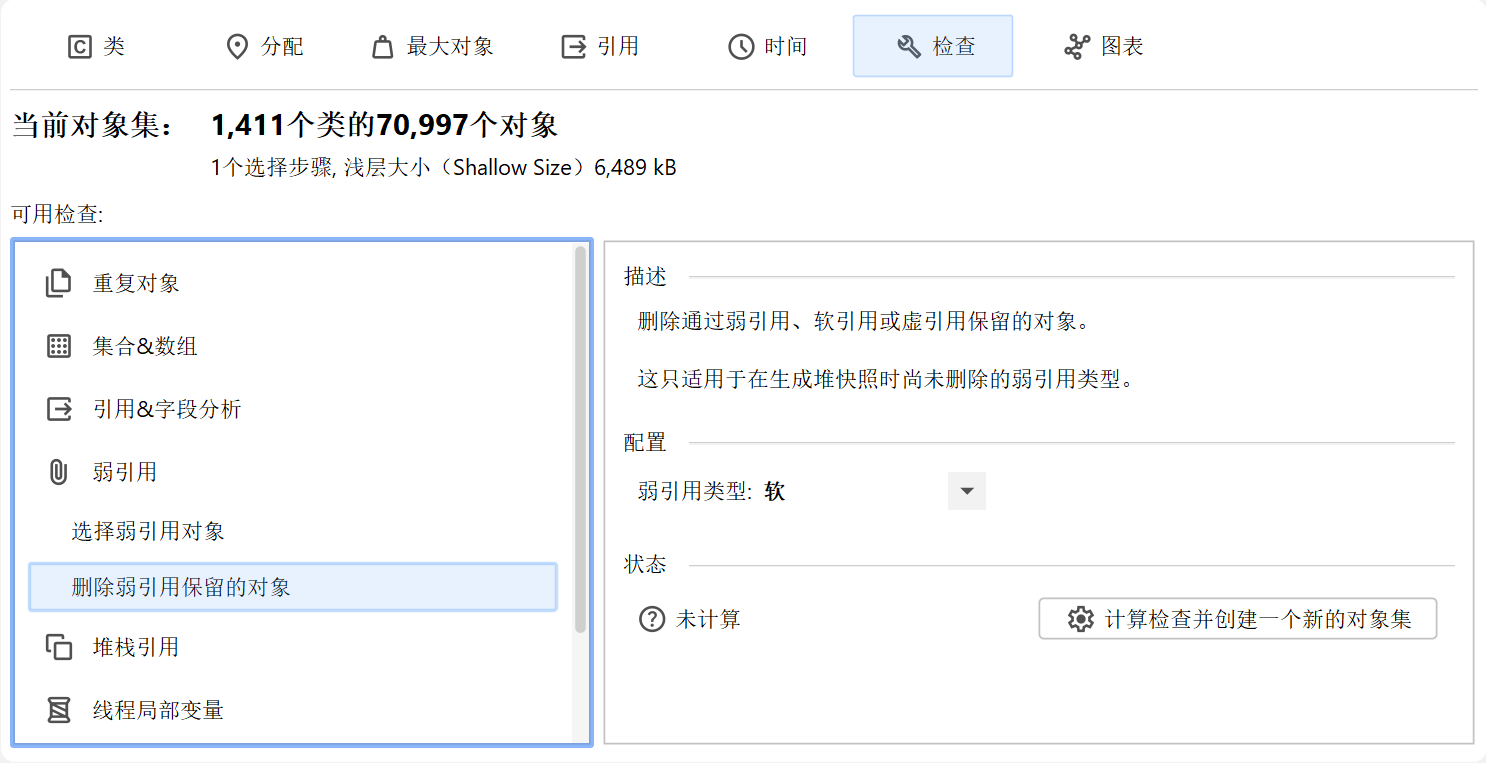Select 重复对象 inspection
Screen dimensions: 1486x763
(x=293, y=283)
